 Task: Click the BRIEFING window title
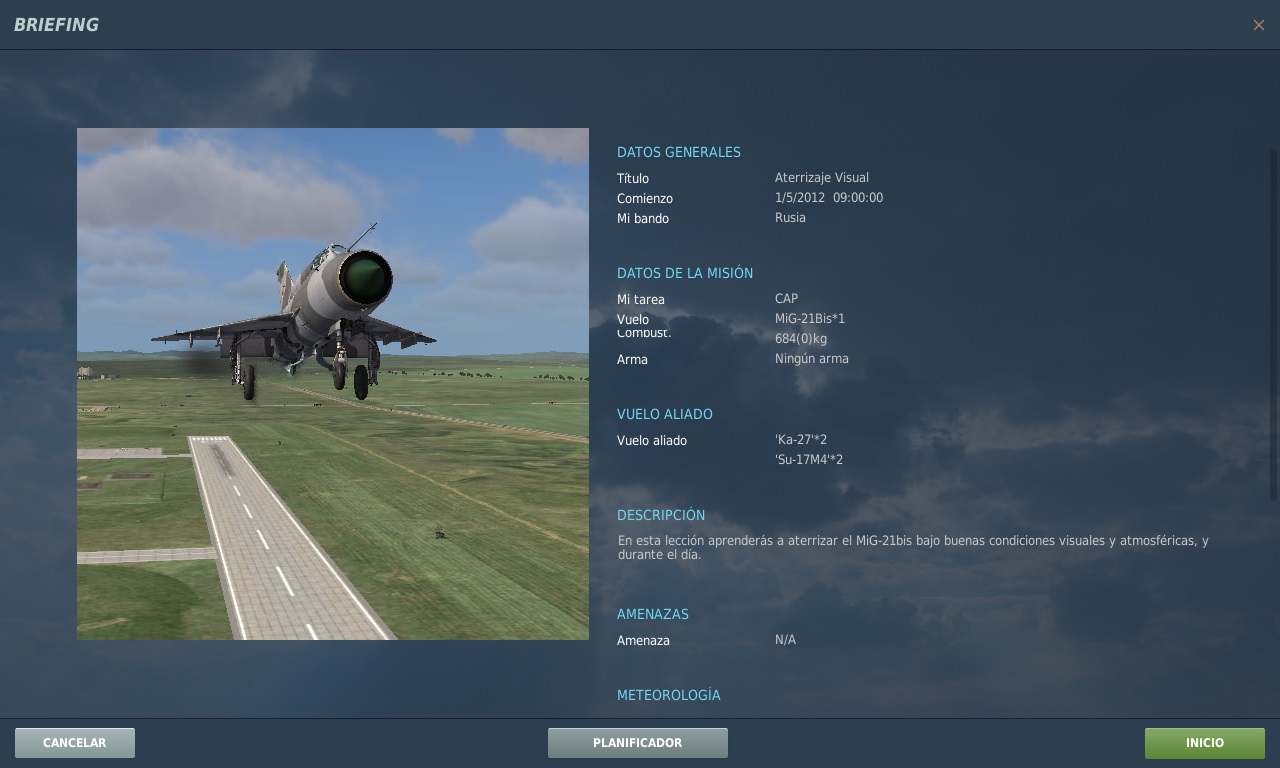click(x=57, y=25)
